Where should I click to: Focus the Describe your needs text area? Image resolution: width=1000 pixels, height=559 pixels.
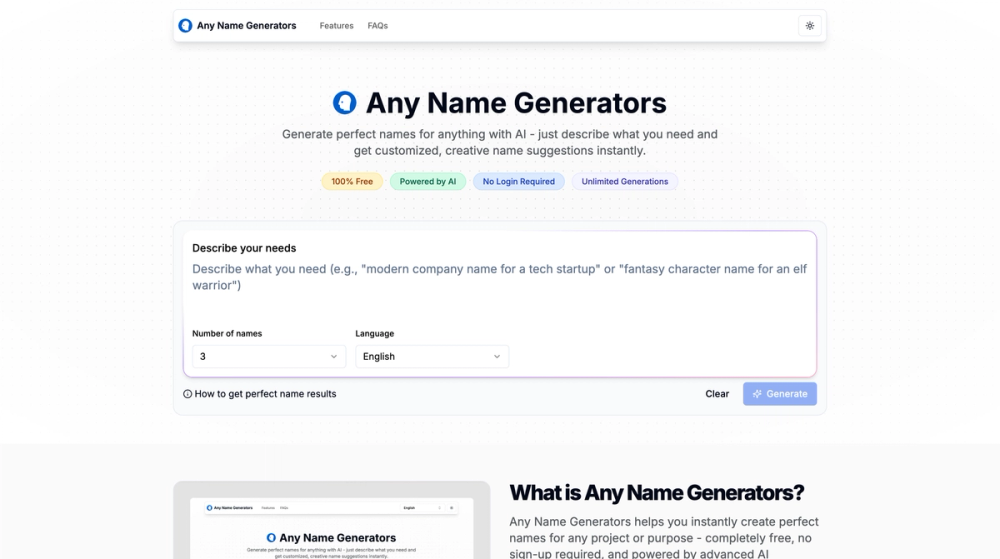click(499, 285)
